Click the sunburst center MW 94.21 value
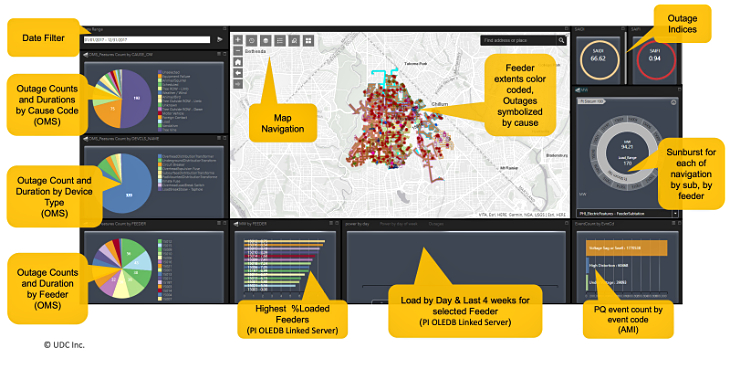The image size is (730, 369). [x=627, y=146]
